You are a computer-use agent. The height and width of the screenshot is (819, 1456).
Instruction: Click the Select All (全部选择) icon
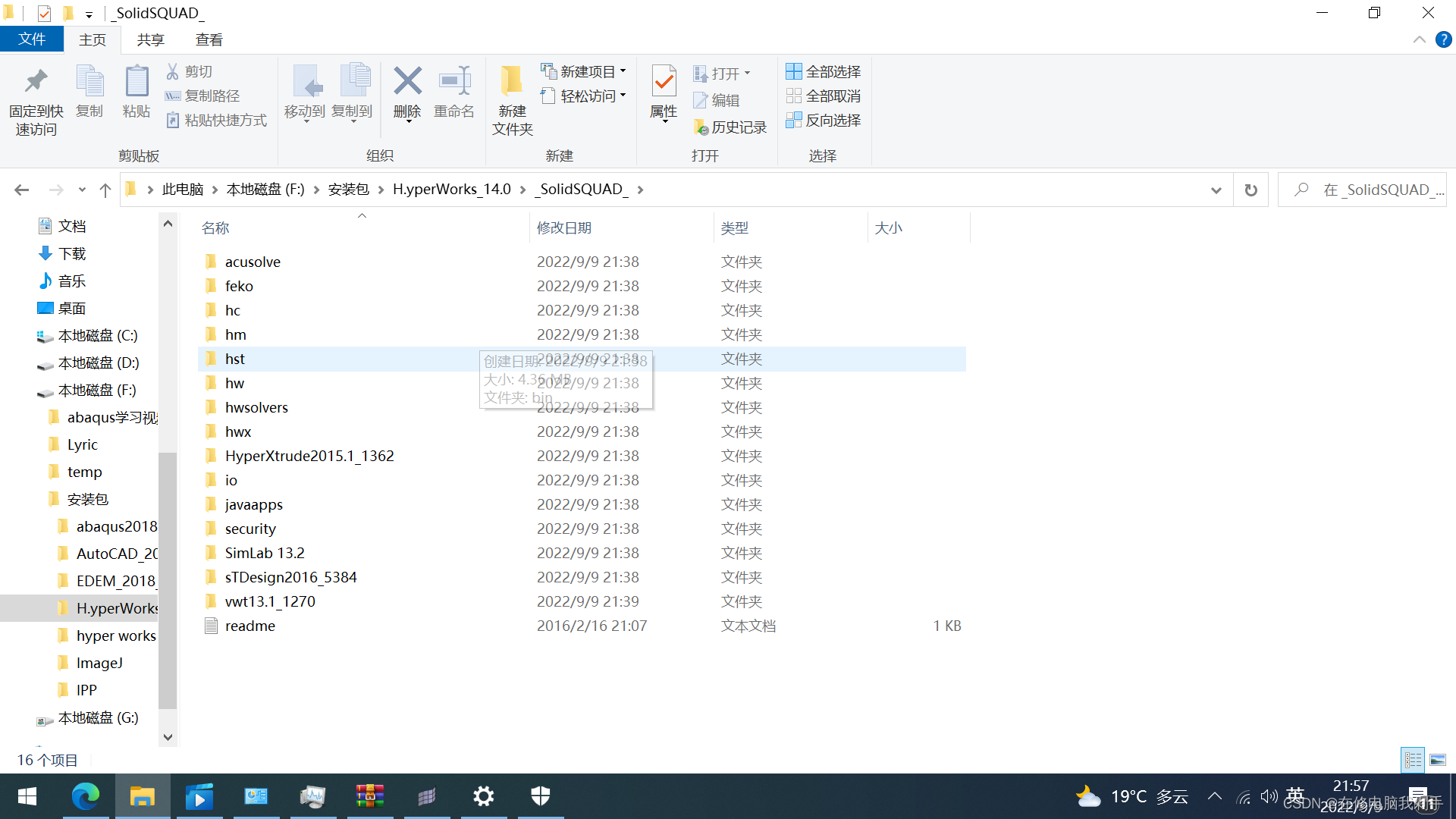point(793,71)
